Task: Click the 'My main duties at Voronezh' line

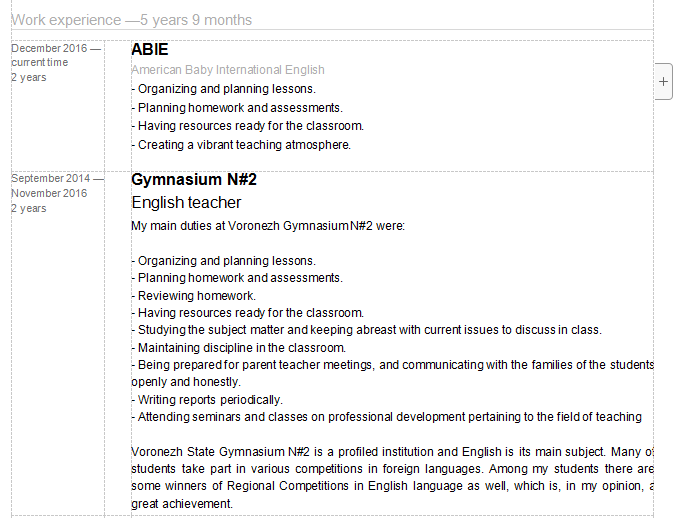Action: coord(267,226)
